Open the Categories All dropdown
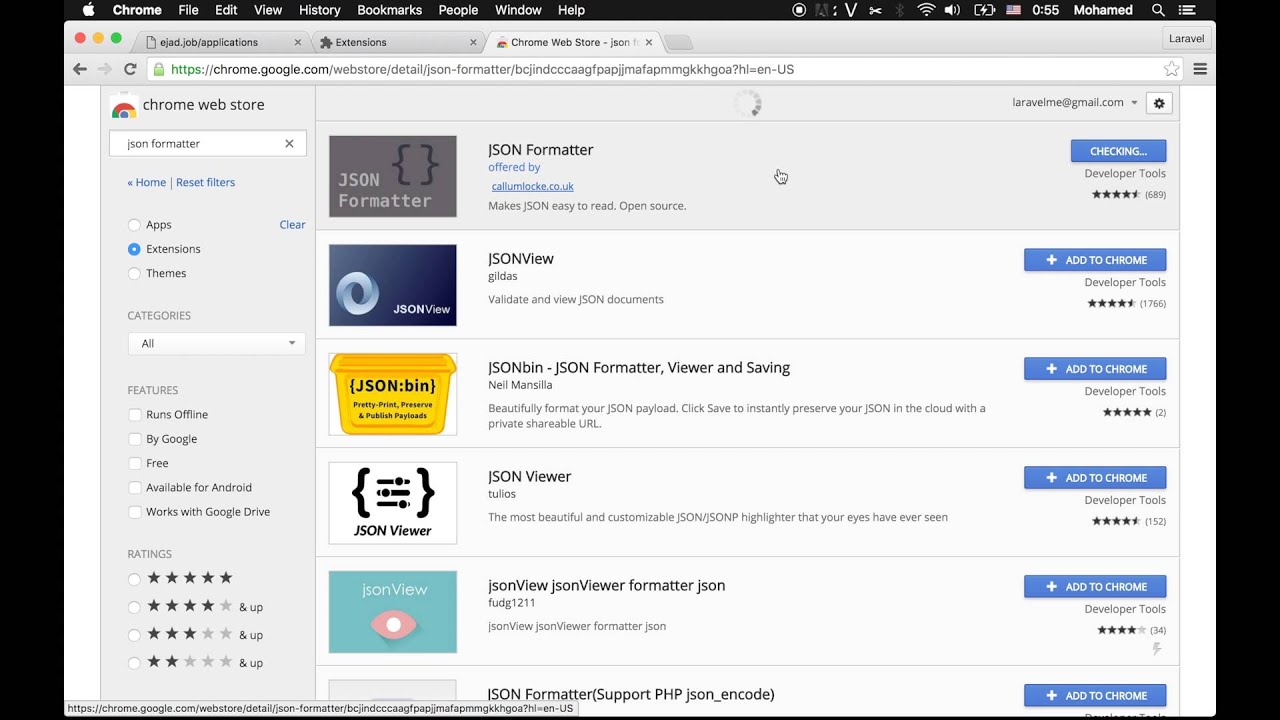This screenshot has width=1280, height=720. [x=216, y=343]
